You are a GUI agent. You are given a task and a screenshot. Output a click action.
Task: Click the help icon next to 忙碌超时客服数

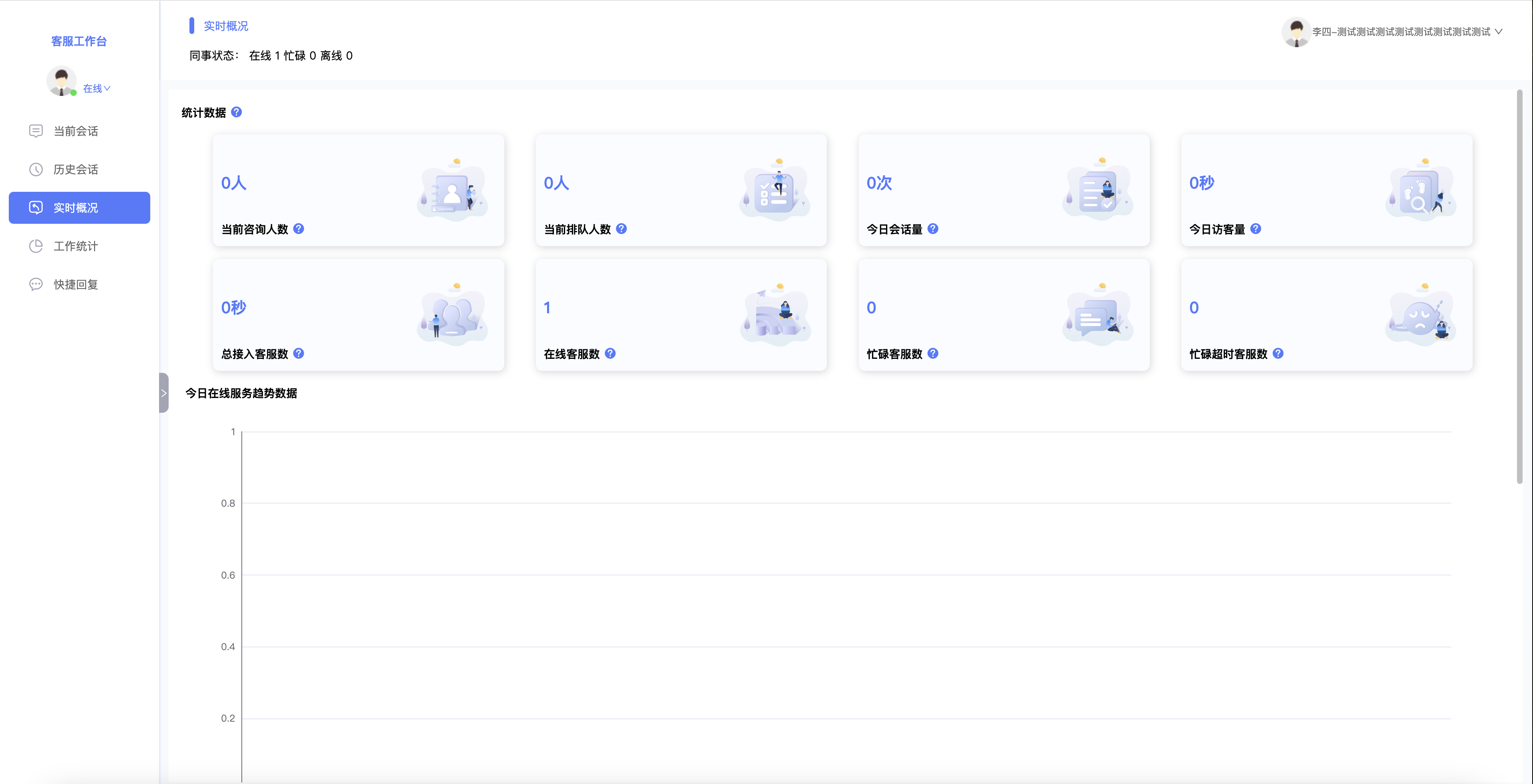pos(1278,353)
